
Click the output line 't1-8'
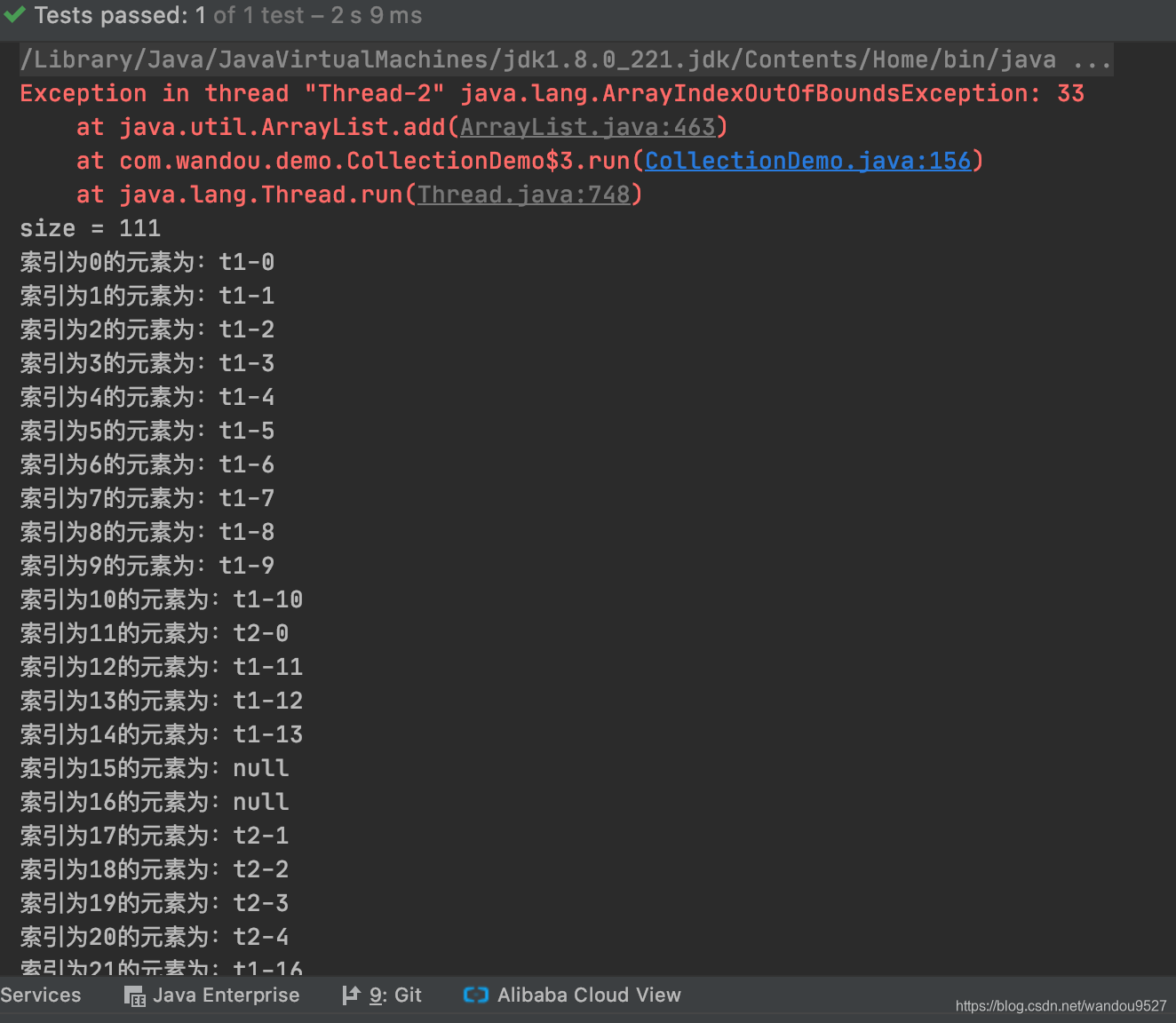(147, 532)
